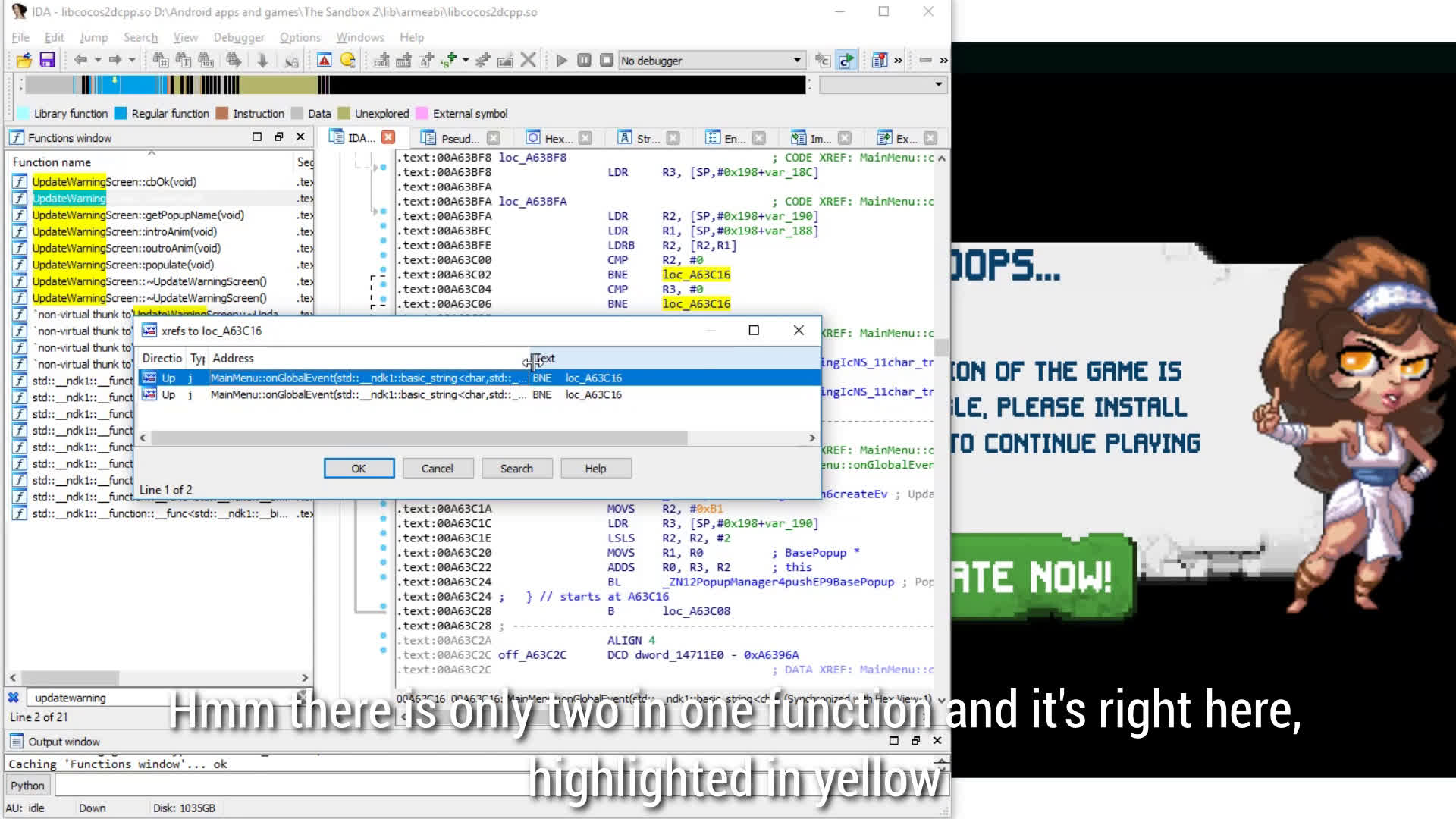Switch to the Hex view tab
This screenshot has height=819, width=1456.
pos(557,138)
